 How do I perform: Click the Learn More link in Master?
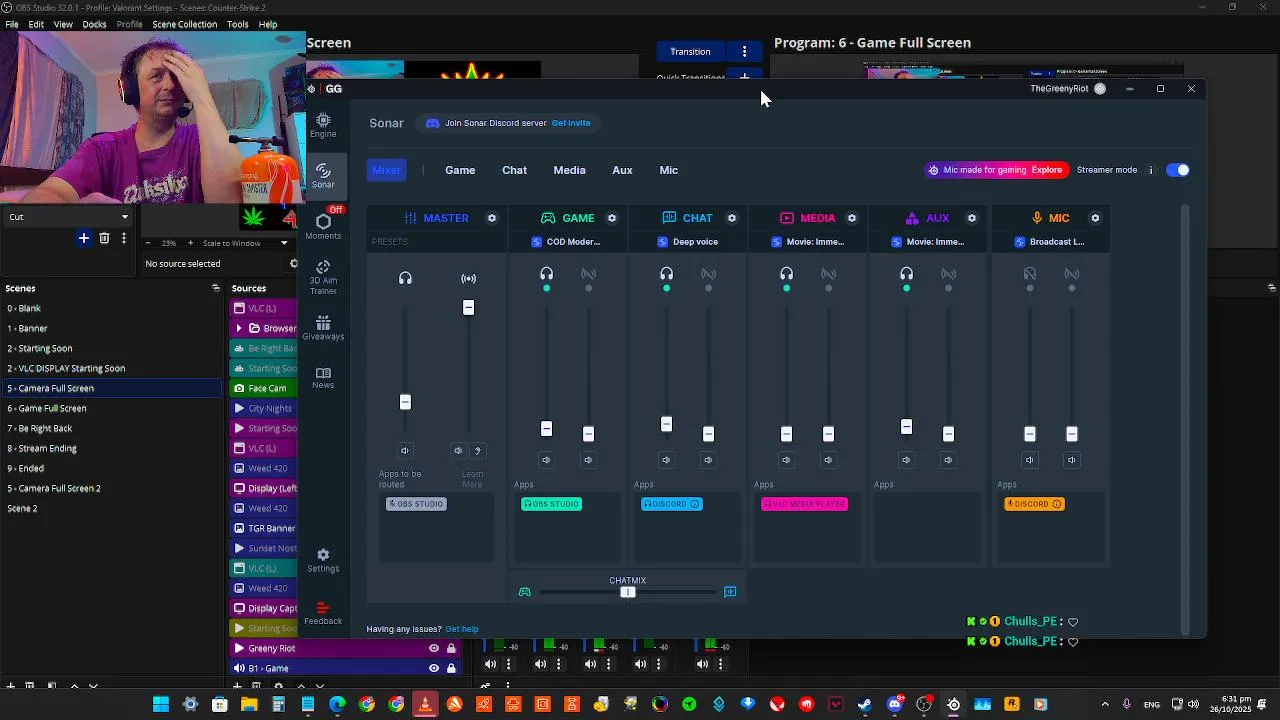click(x=472, y=479)
